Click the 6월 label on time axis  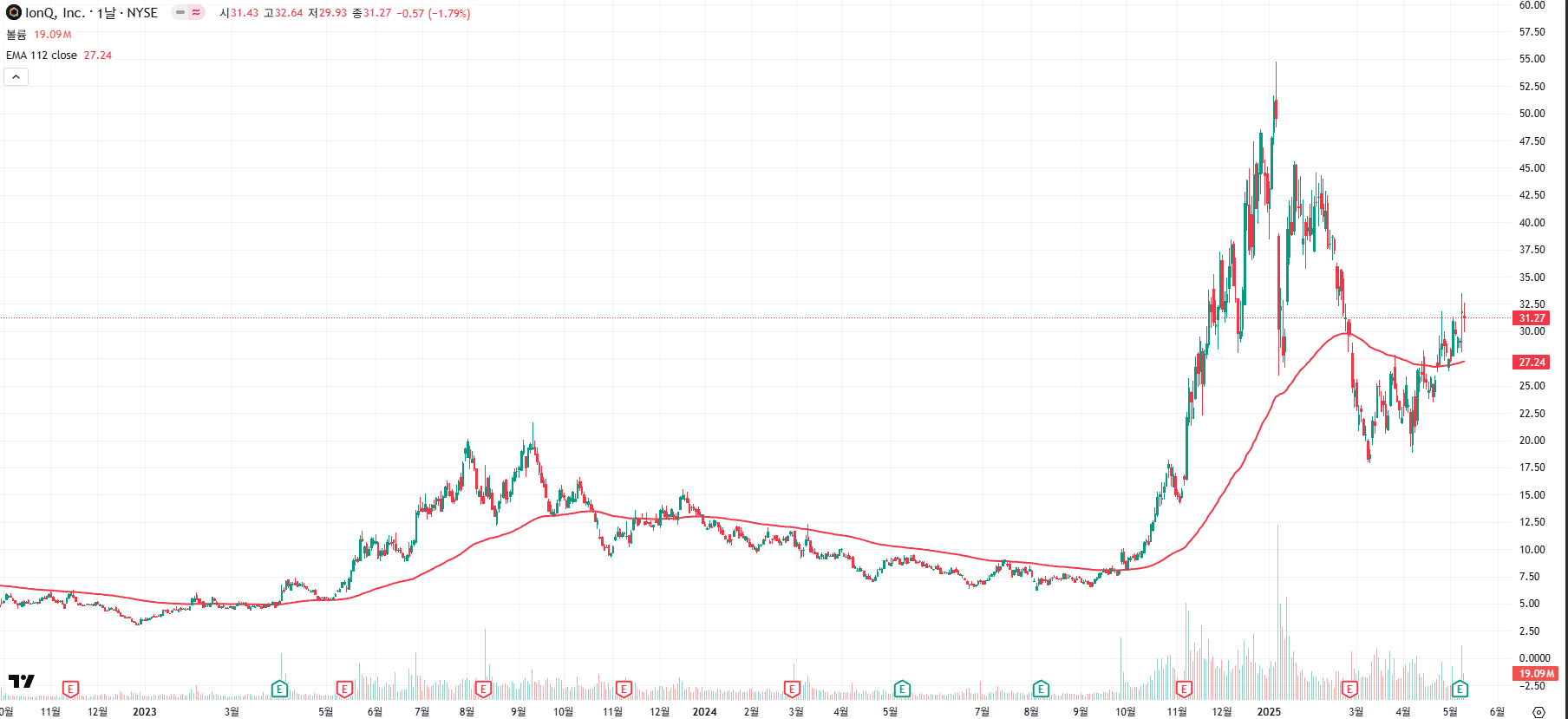[x=1497, y=712]
